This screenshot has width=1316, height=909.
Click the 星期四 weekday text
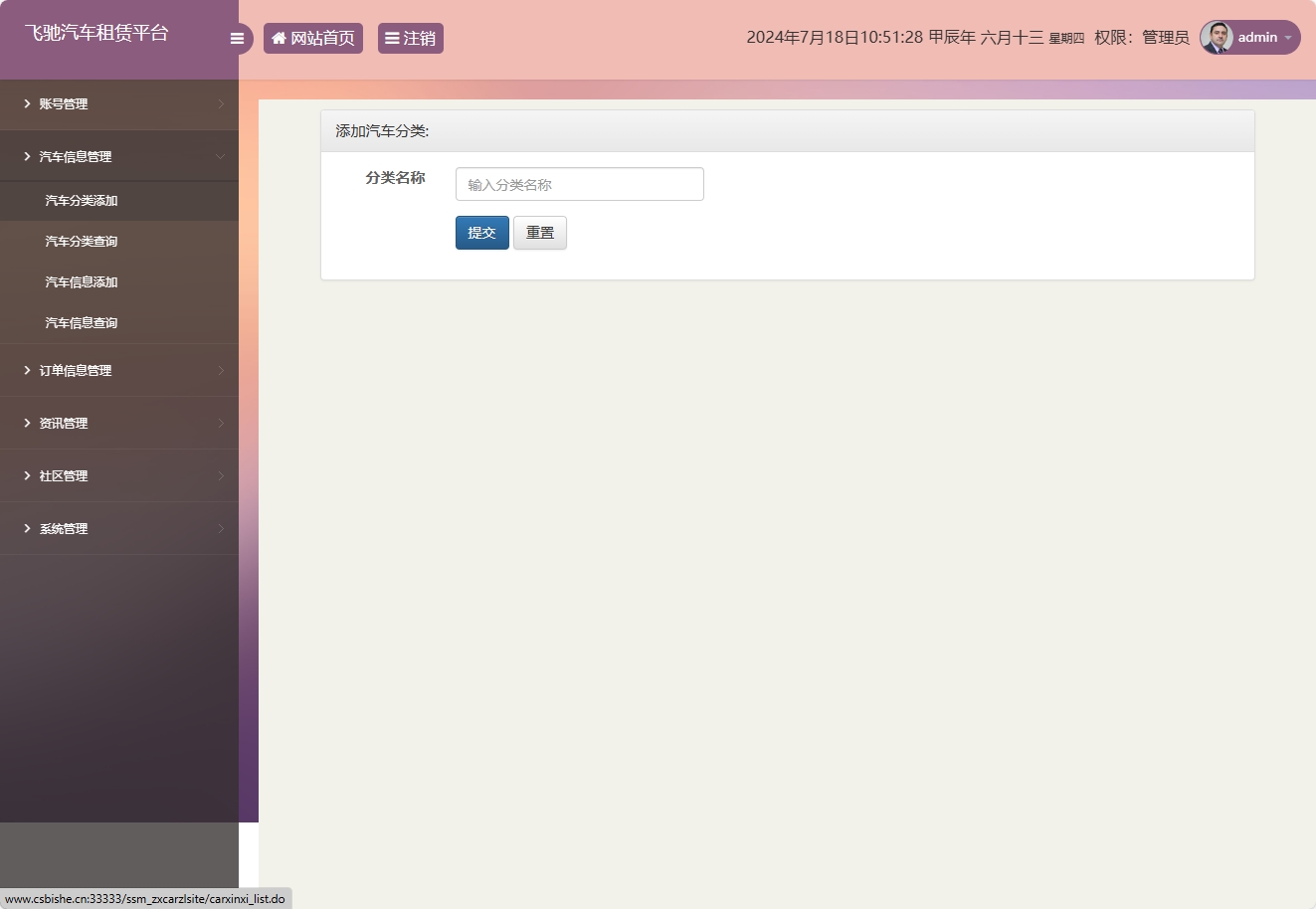[x=1066, y=39]
